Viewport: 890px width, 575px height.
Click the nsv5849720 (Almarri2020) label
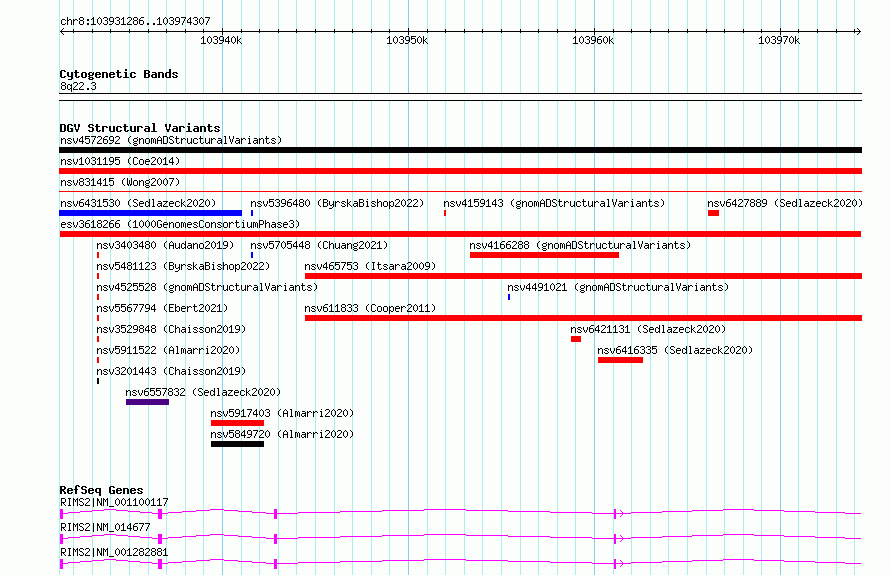click(x=282, y=434)
